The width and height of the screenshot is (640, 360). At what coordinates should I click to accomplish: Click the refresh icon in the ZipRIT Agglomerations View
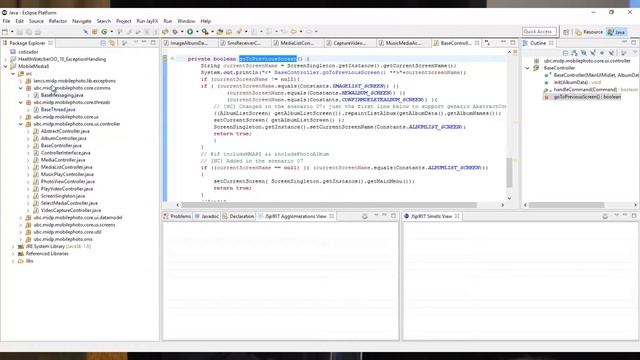pos(364,216)
